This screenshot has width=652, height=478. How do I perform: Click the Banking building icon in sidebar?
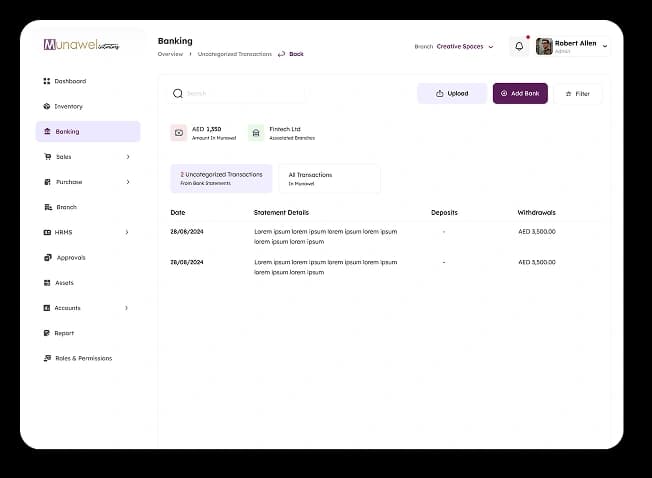pyautogui.click(x=47, y=131)
